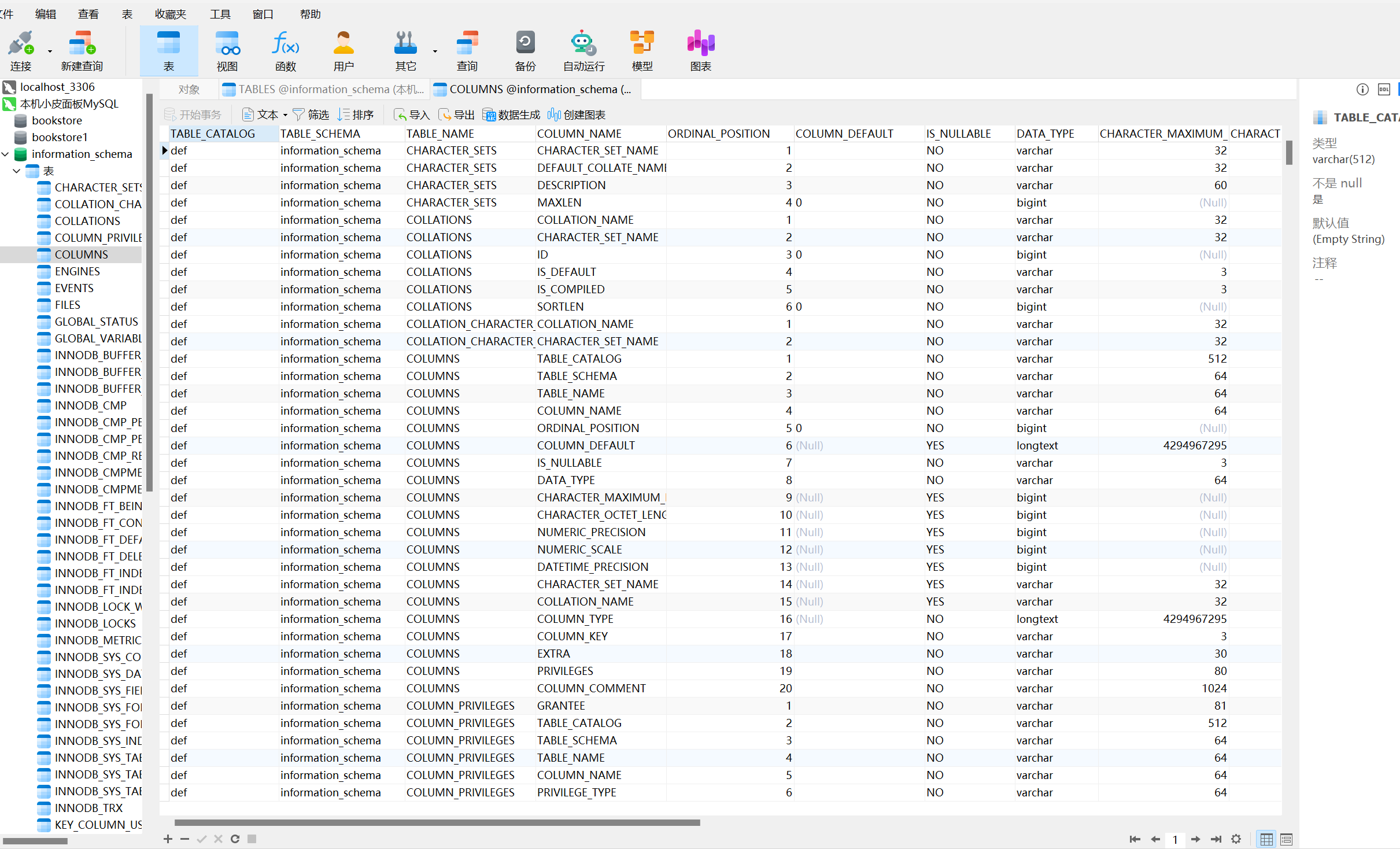This screenshot has width=1400, height=849.
Task: Show the DDL panel icon
Action: click(x=1384, y=90)
